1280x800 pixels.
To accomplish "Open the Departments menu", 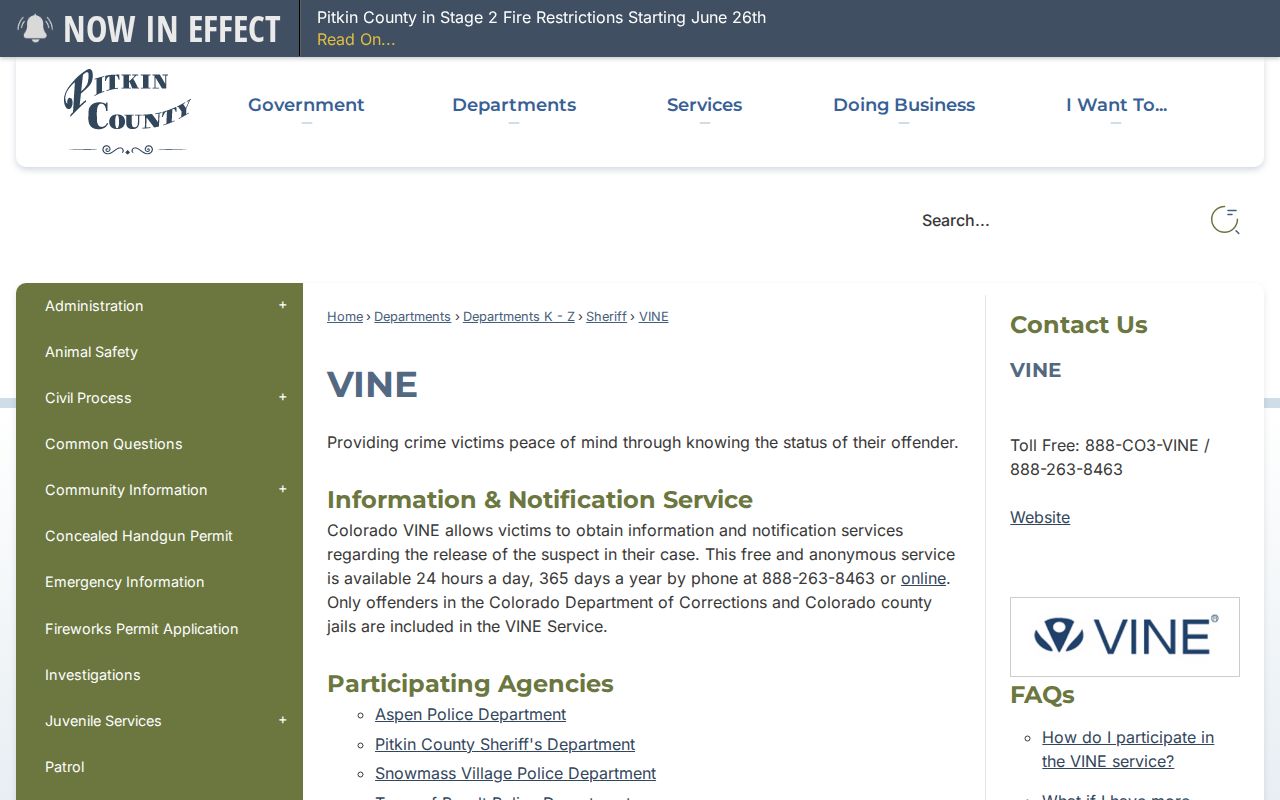I will pos(514,105).
